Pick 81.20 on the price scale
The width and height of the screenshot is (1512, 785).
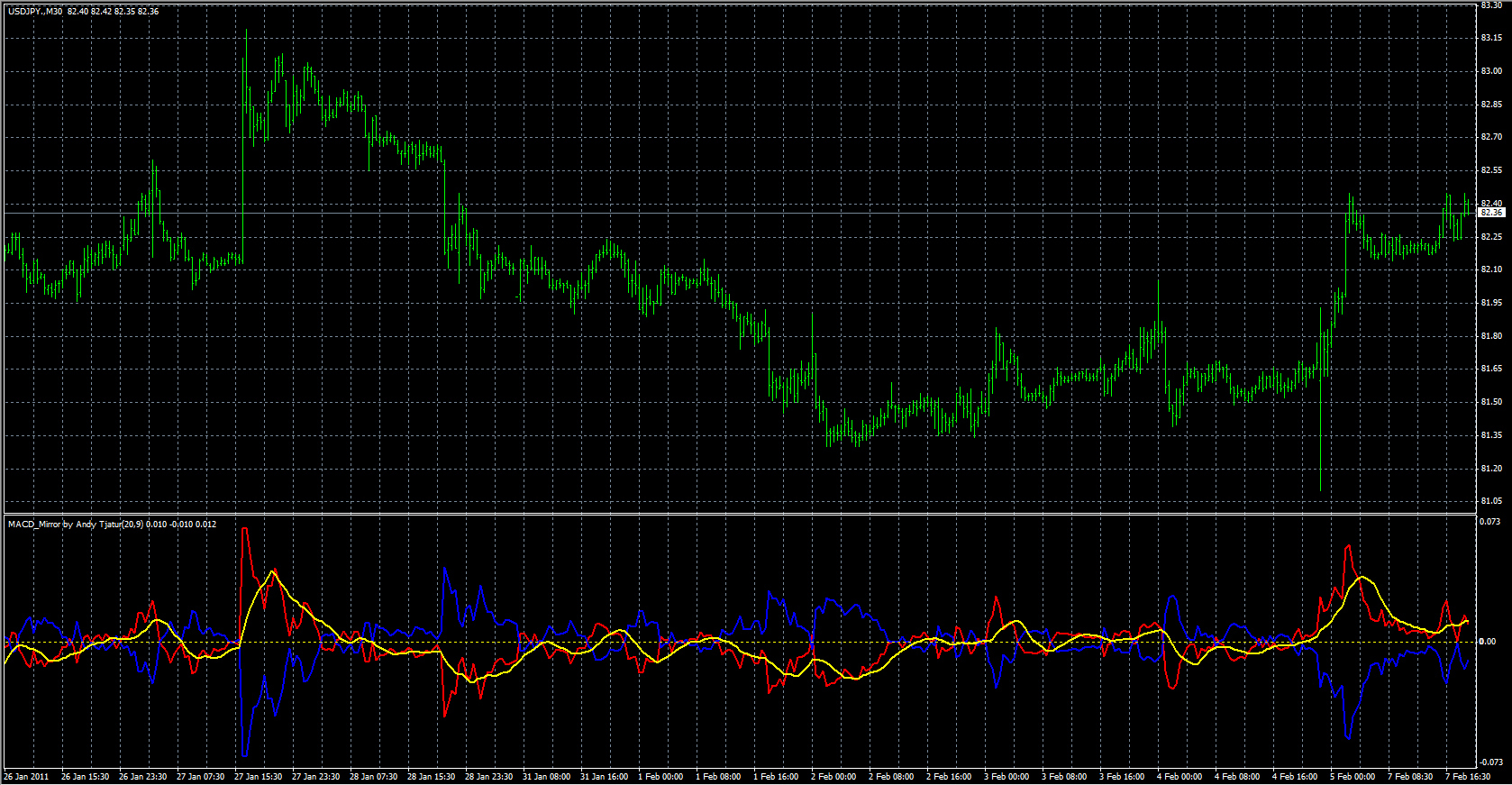tap(1491, 469)
